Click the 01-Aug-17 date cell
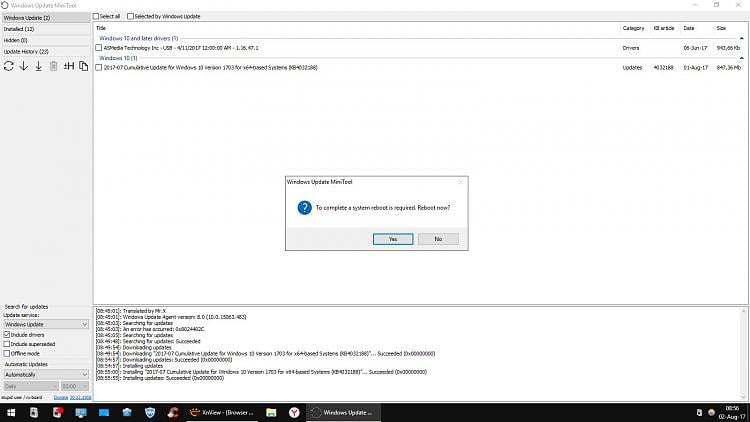 pos(695,68)
